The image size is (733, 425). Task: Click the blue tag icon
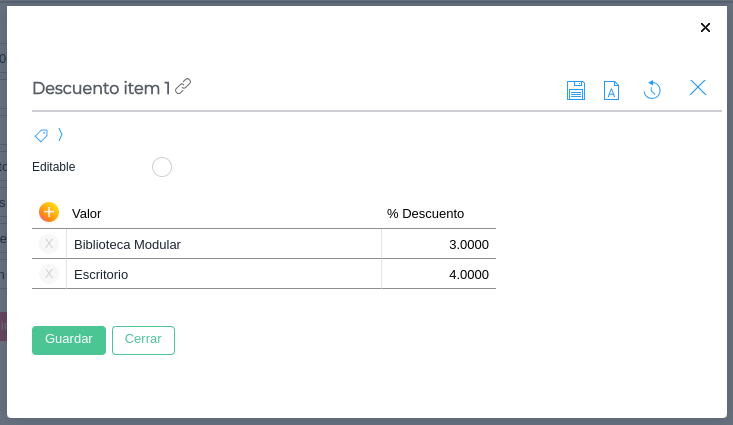(41, 135)
